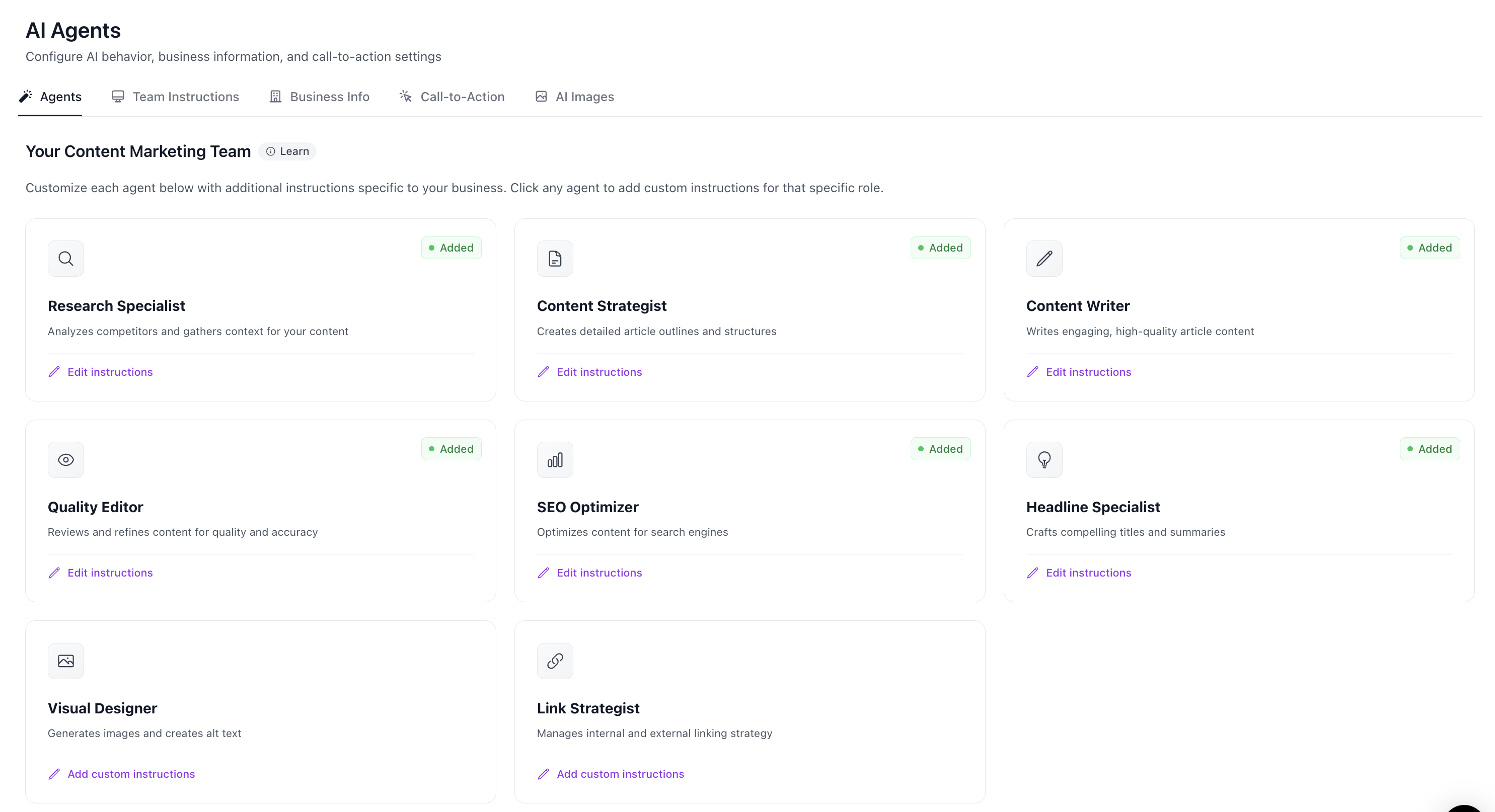Toggle the Added badge on Quality Editor
The image size is (1495, 812).
point(451,448)
